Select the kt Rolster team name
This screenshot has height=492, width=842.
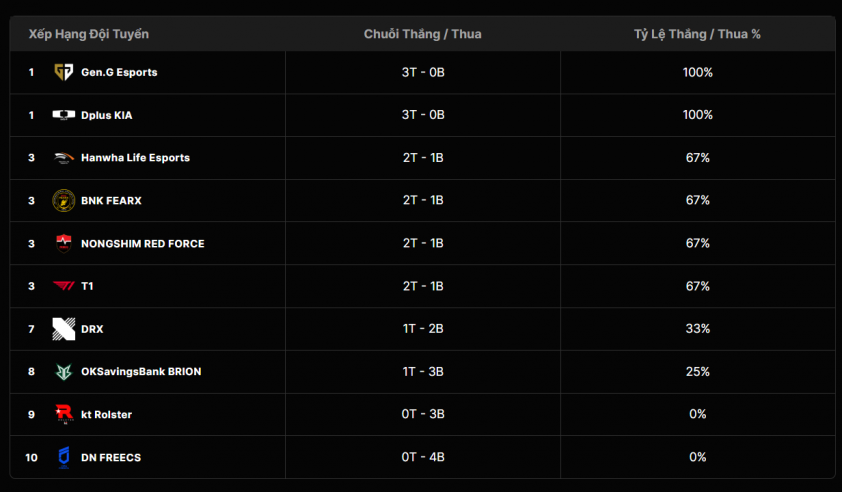[106, 414]
